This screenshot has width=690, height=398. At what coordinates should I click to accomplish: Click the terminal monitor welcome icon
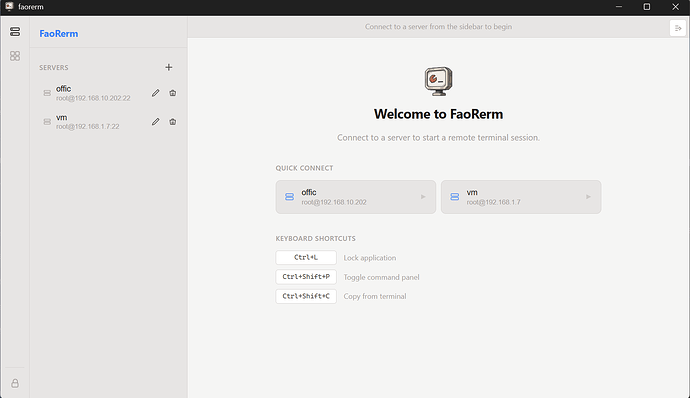pos(438,81)
